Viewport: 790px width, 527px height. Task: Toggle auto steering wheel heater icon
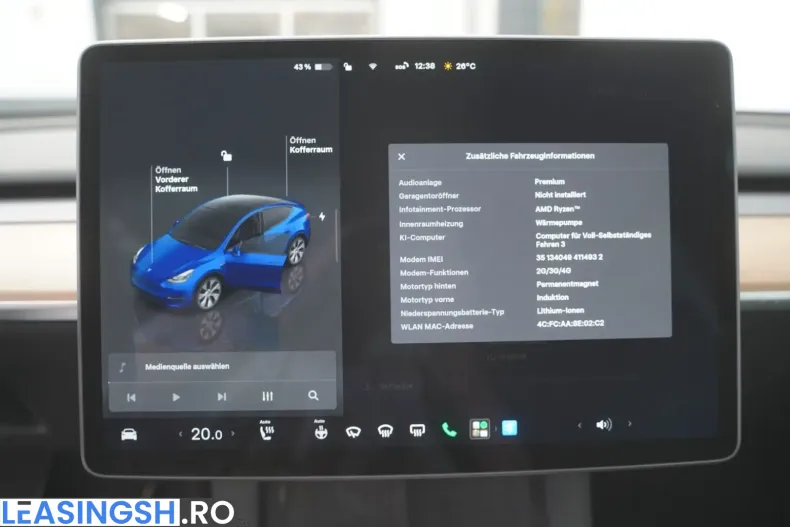click(320, 430)
